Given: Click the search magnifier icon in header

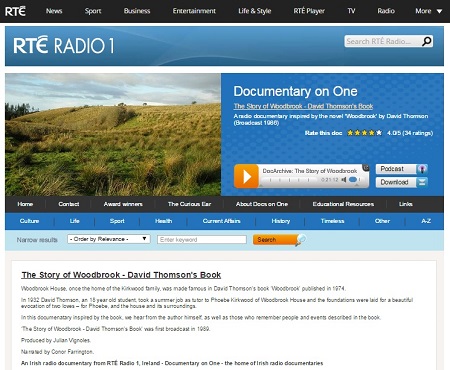Looking at the screenshot, I should tap(426, 41).
